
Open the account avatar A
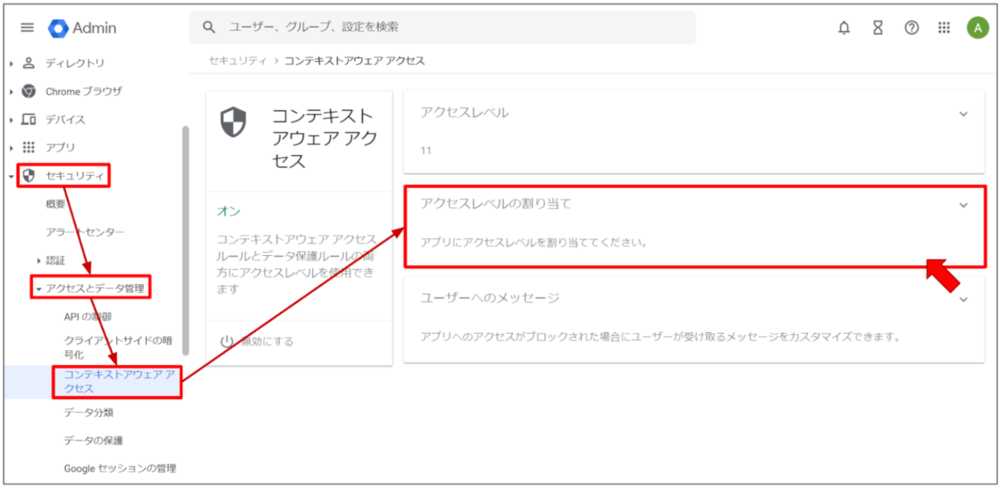click(978, 27)
